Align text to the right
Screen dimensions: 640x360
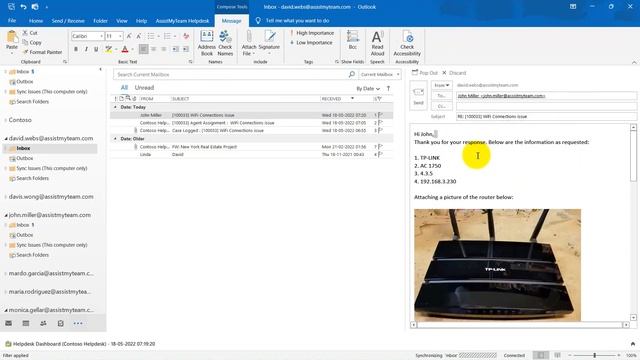(164, 49)
